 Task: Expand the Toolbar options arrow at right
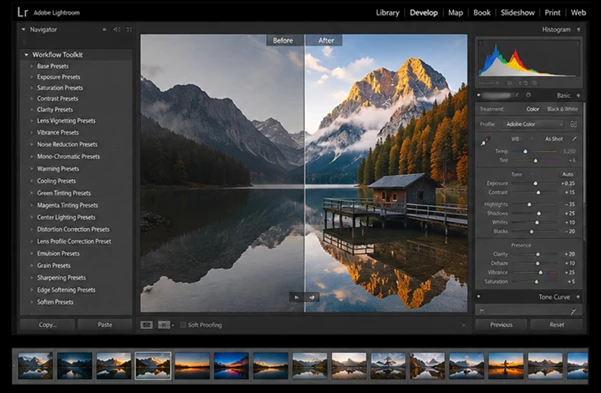click(463, 325)
